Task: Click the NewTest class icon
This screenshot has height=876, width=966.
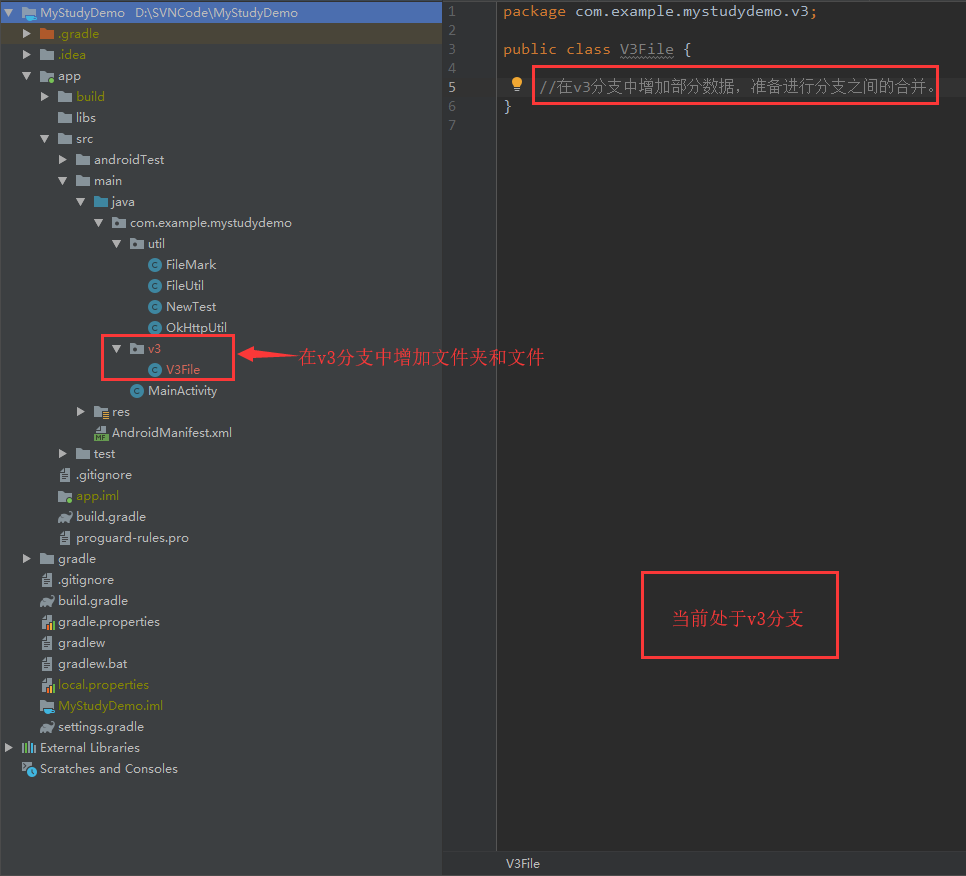Action: point(155,307)
